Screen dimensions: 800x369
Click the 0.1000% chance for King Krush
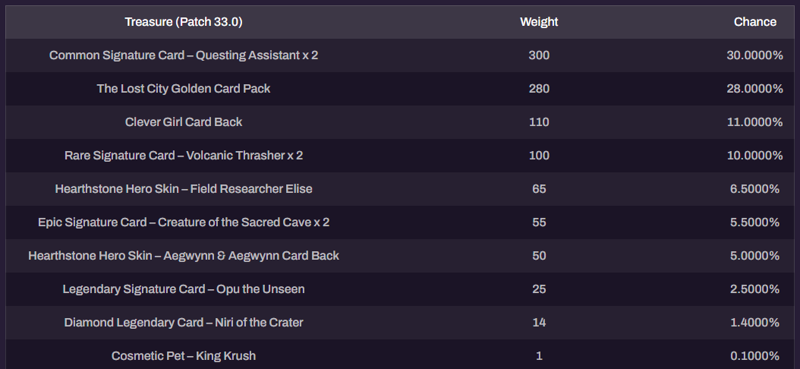[x=755, y=356]
